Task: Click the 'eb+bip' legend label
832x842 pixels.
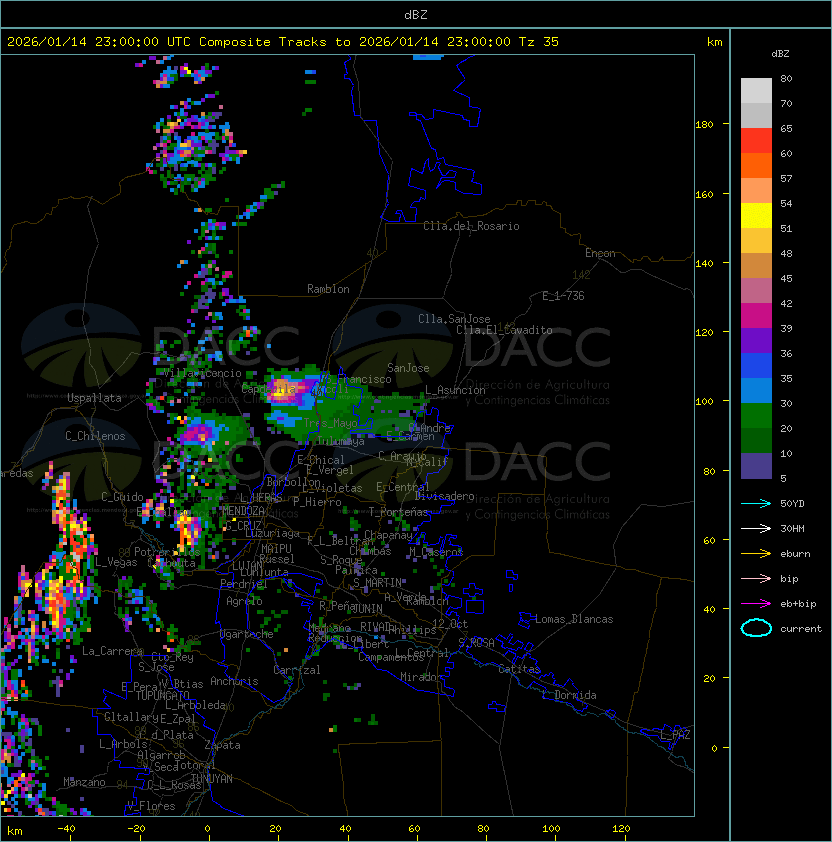Action: point(798,604)
